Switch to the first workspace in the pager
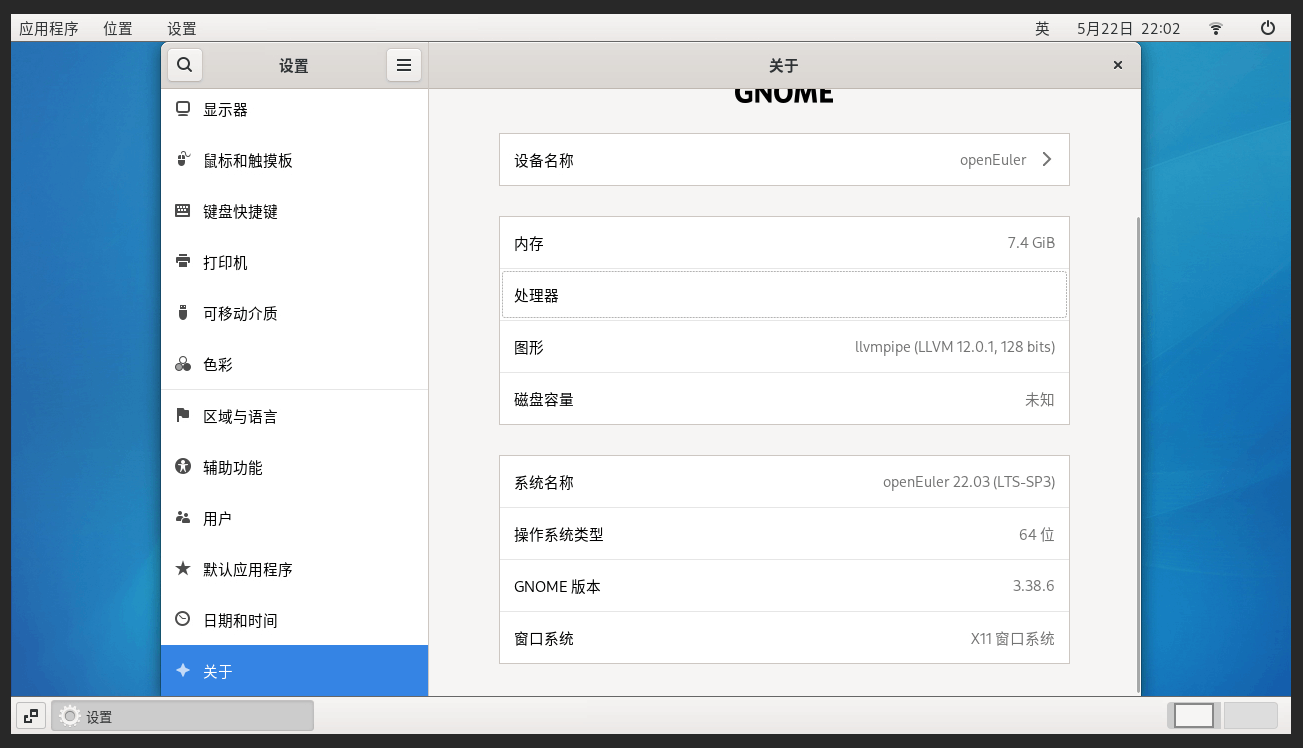 click(1194, 716)
